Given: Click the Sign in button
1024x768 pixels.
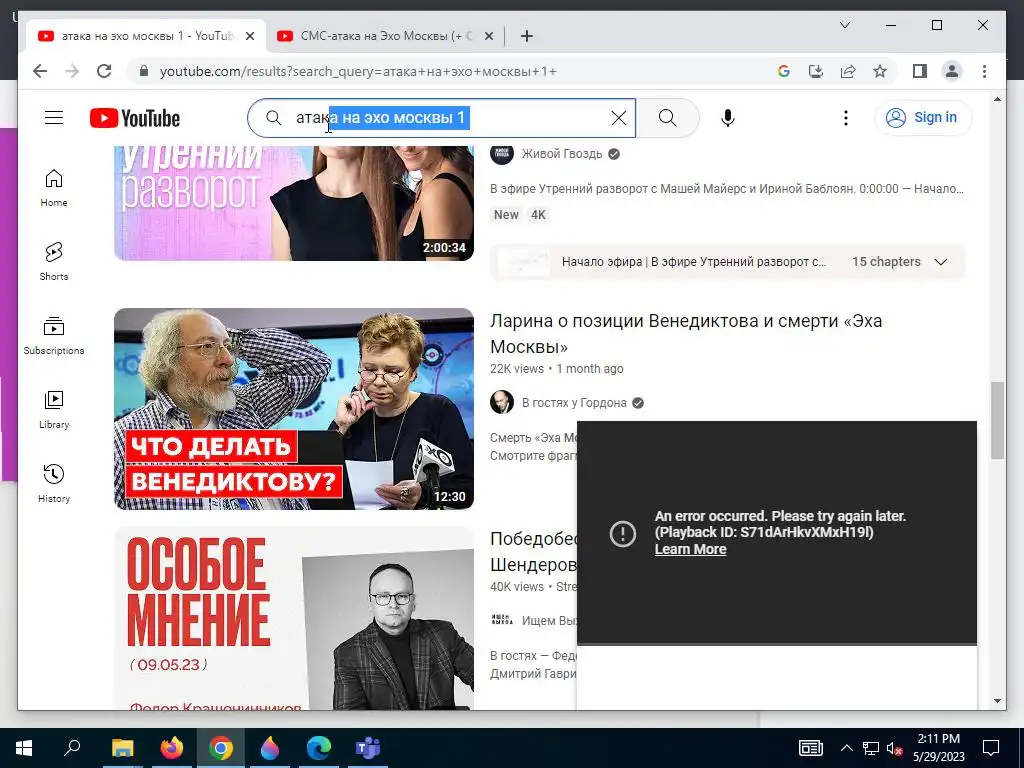Looking at the screenshot, I should point(922,118).
